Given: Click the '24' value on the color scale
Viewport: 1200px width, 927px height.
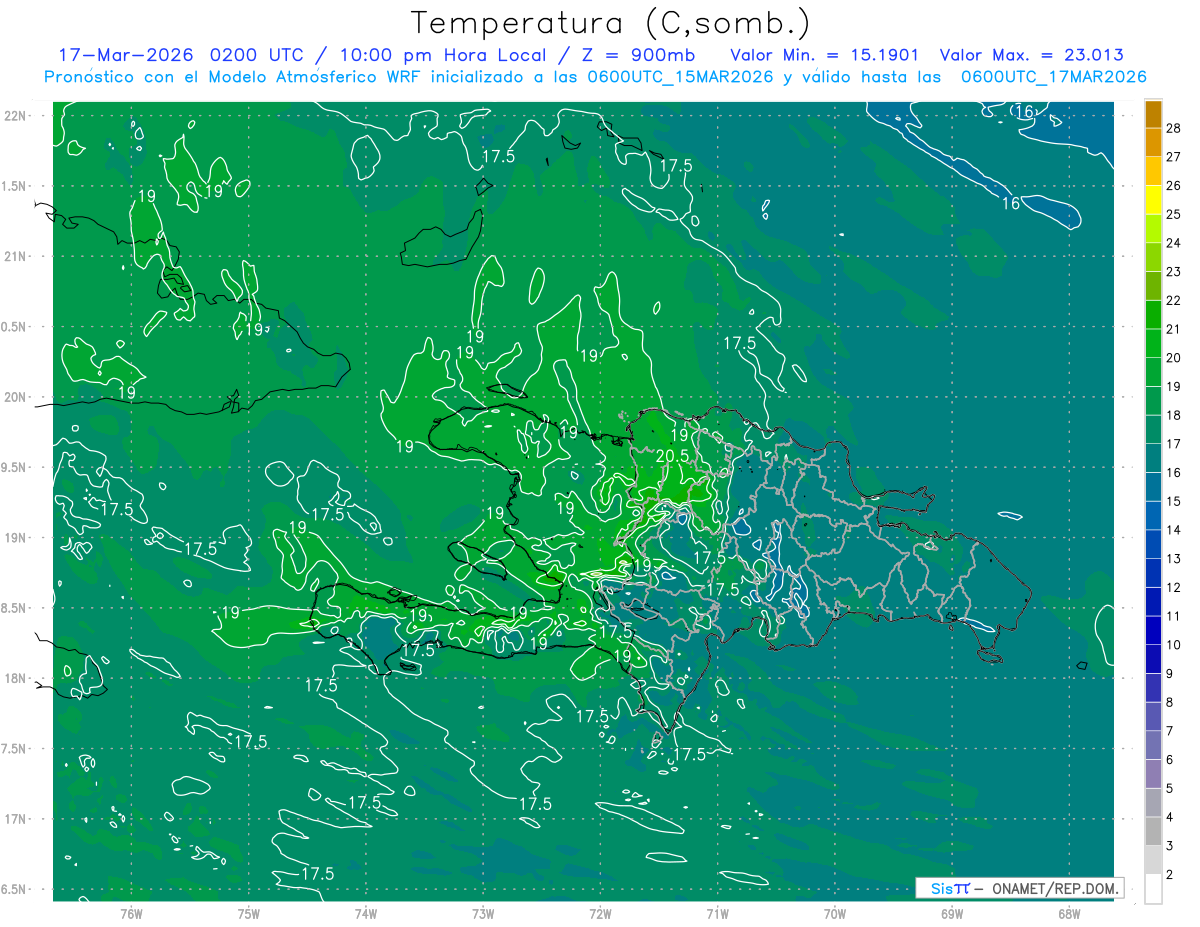Looking at the screenshot, I should coord(1174,243).
